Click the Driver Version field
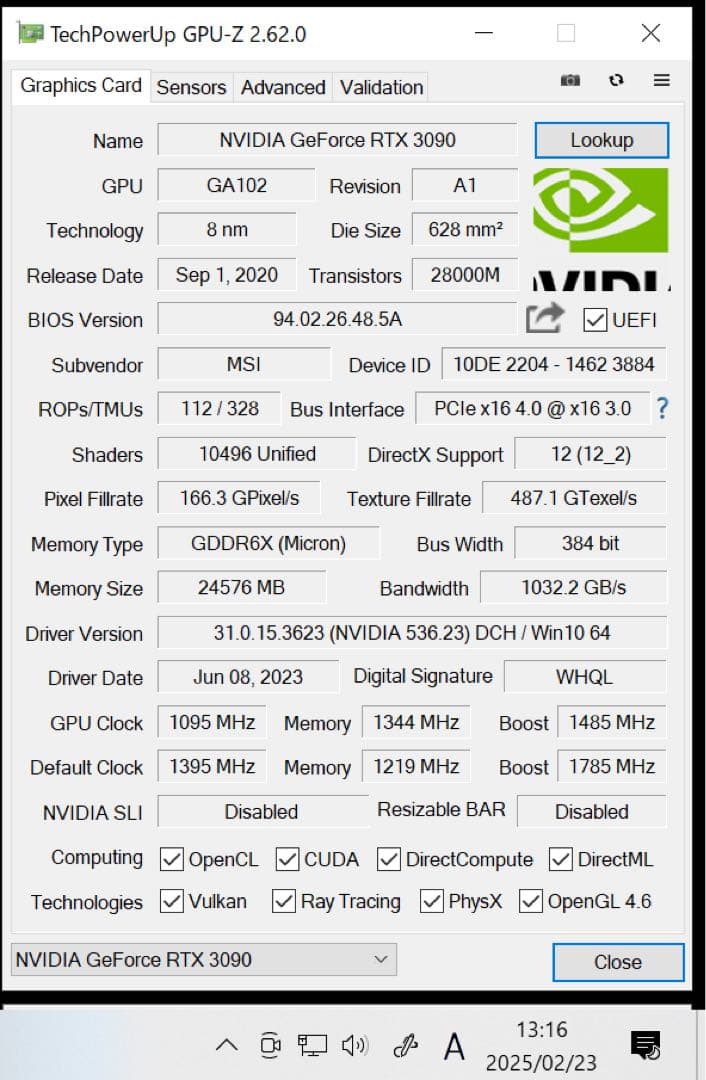This screenshot has height=1080, width=706. pos(412,632)
